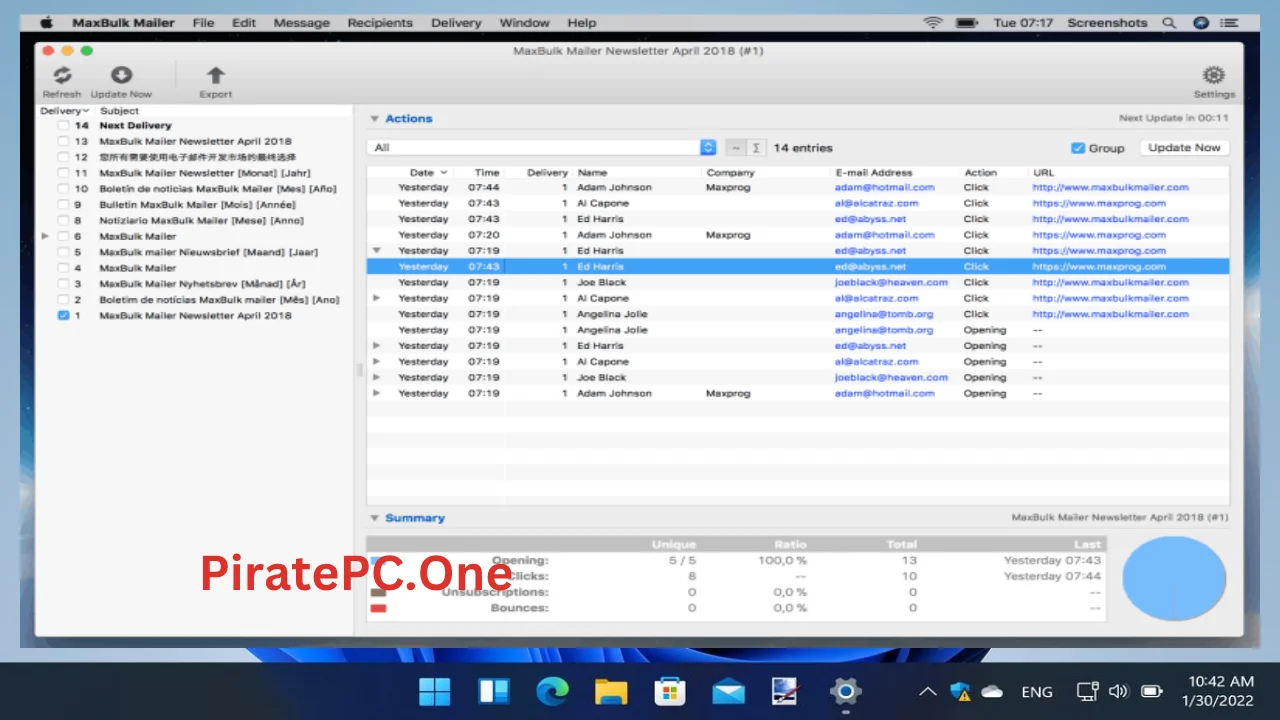Check the box for delivery 11 [Monat] [Jahr]
Viewport: 1280px width, 720px height.
[64, 173]
